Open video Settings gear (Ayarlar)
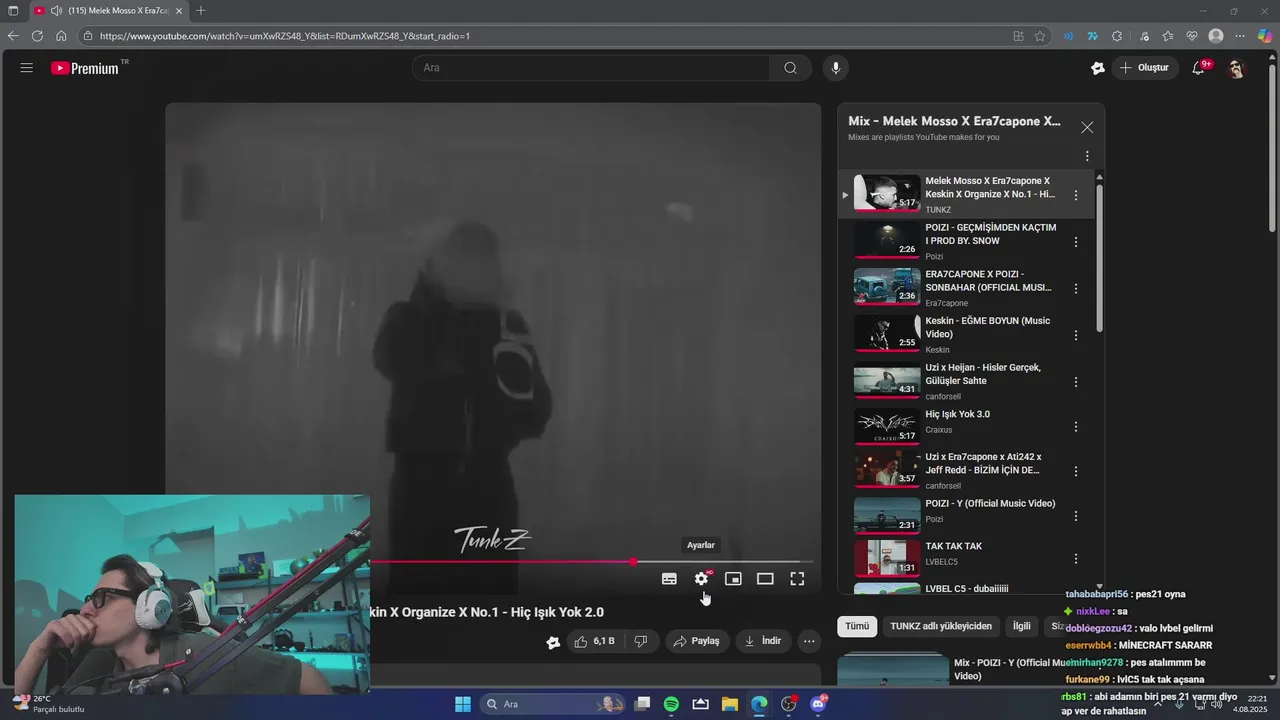The image size is (1280, 720). pos(701,578)
